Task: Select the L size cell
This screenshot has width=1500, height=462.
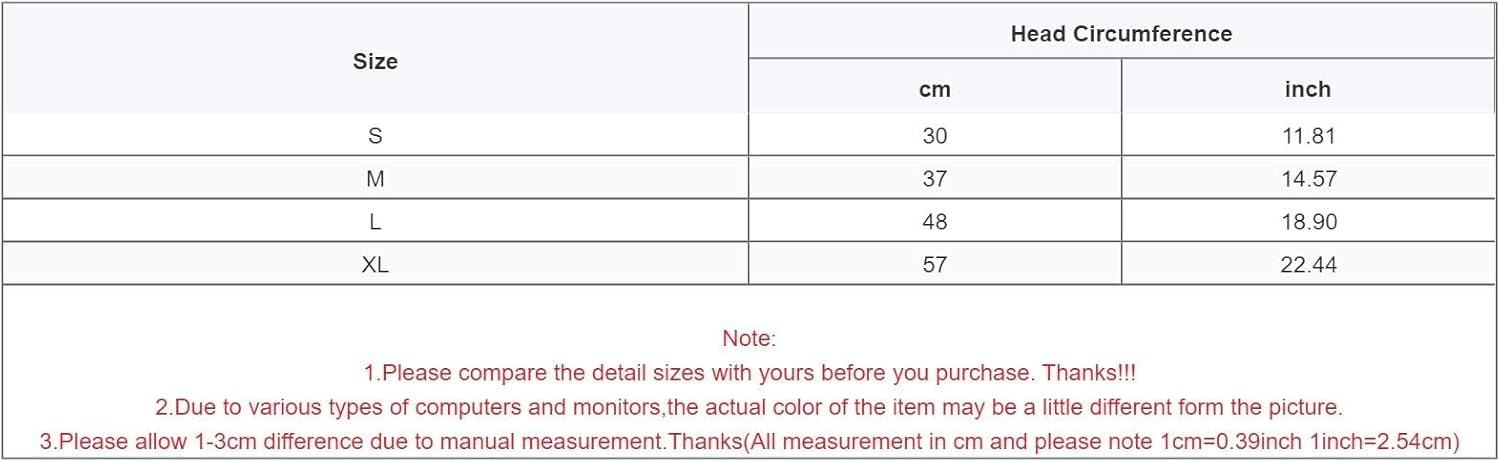Action: click(x=375, y=221)
